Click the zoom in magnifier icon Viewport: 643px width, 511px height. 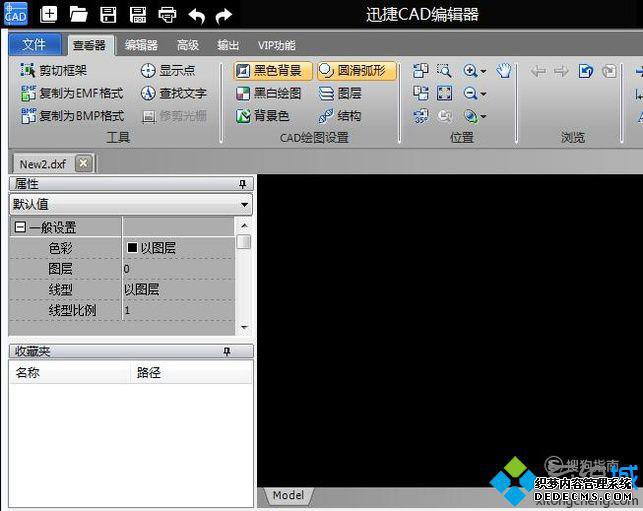470,71
